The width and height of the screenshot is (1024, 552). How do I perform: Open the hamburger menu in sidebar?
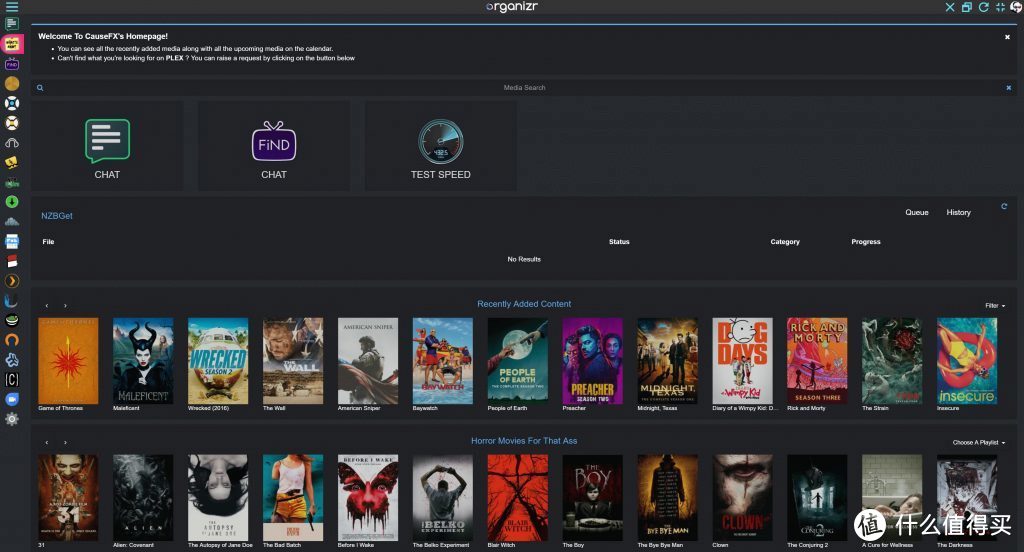coord(12,7)
